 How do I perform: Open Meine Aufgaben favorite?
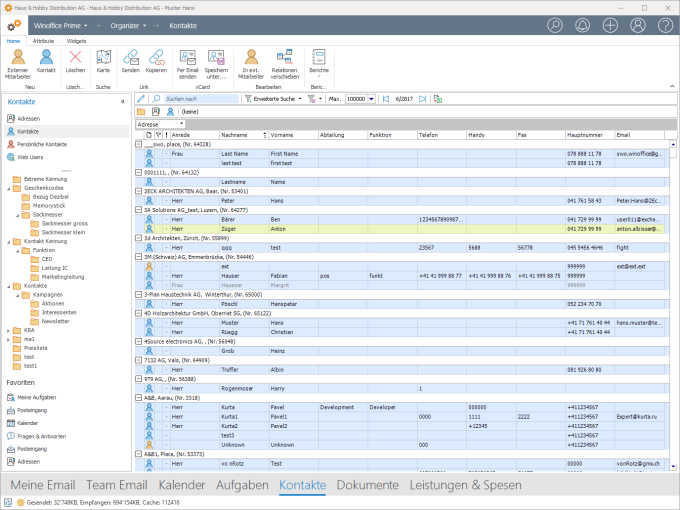click(32, 397)
